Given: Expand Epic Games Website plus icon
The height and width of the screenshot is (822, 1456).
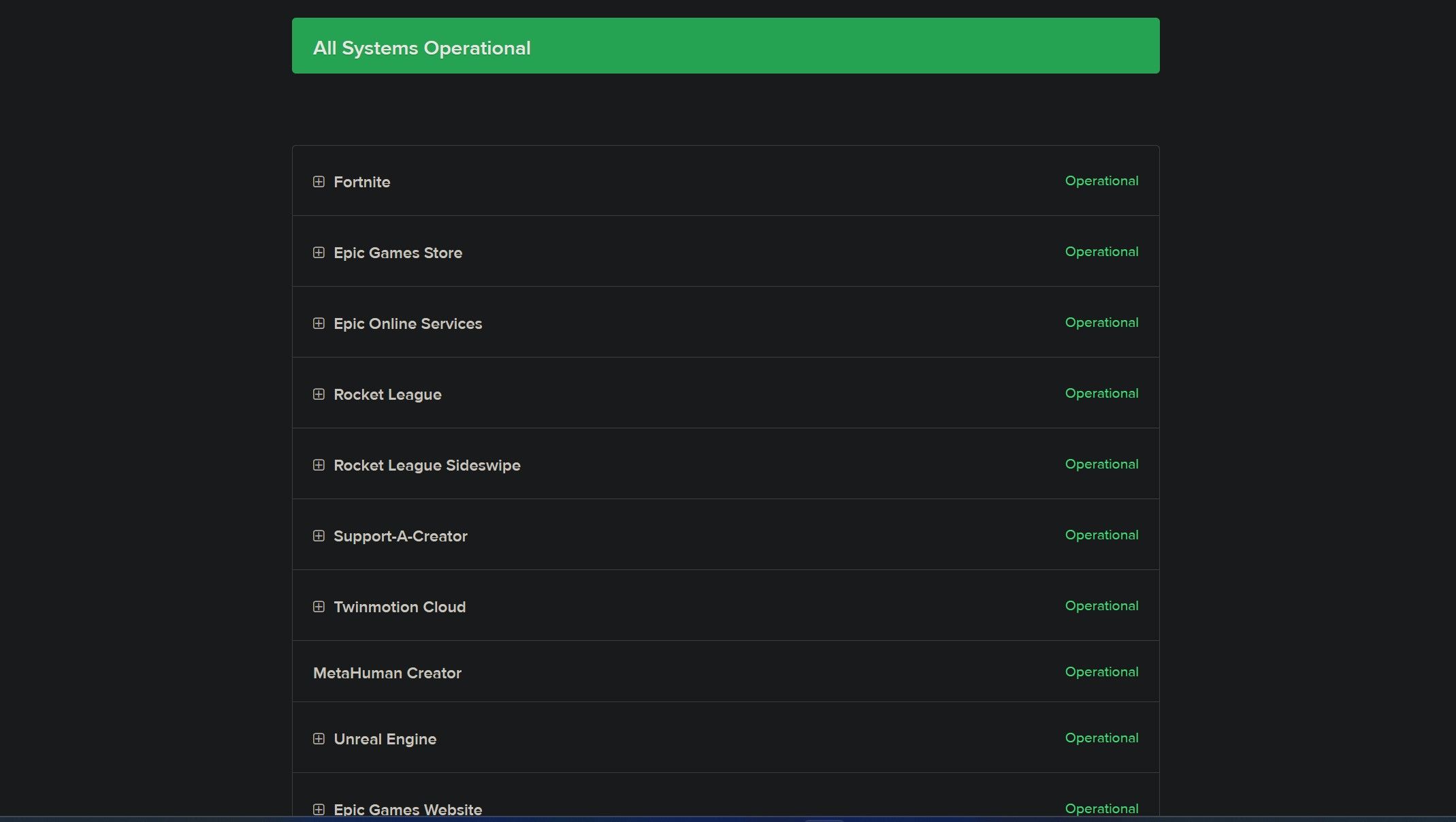Looking at the screenshot, I should [x=319, y=809].
